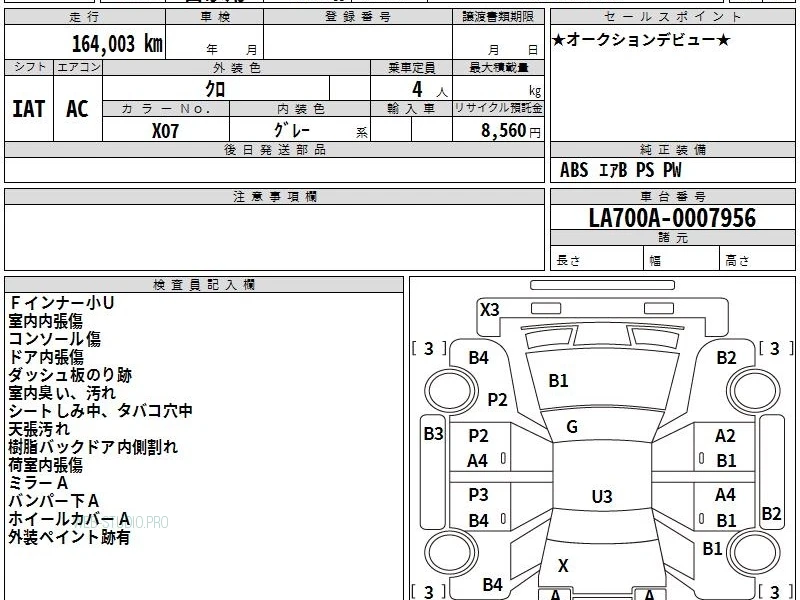Select the color code X07
This screenshot has width=800, height=600.
(165, 131)
